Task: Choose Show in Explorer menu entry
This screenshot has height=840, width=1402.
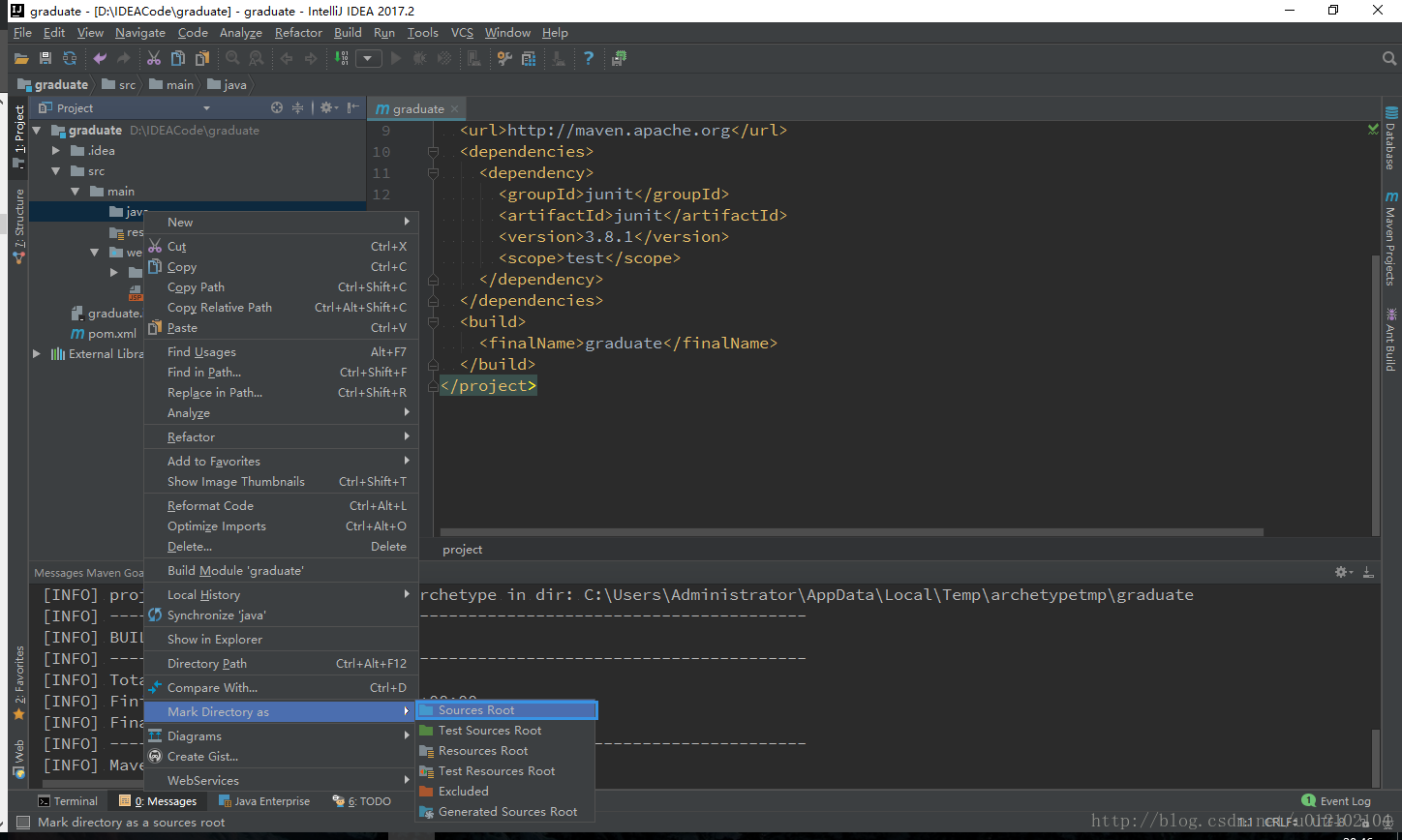Action: 281,640
